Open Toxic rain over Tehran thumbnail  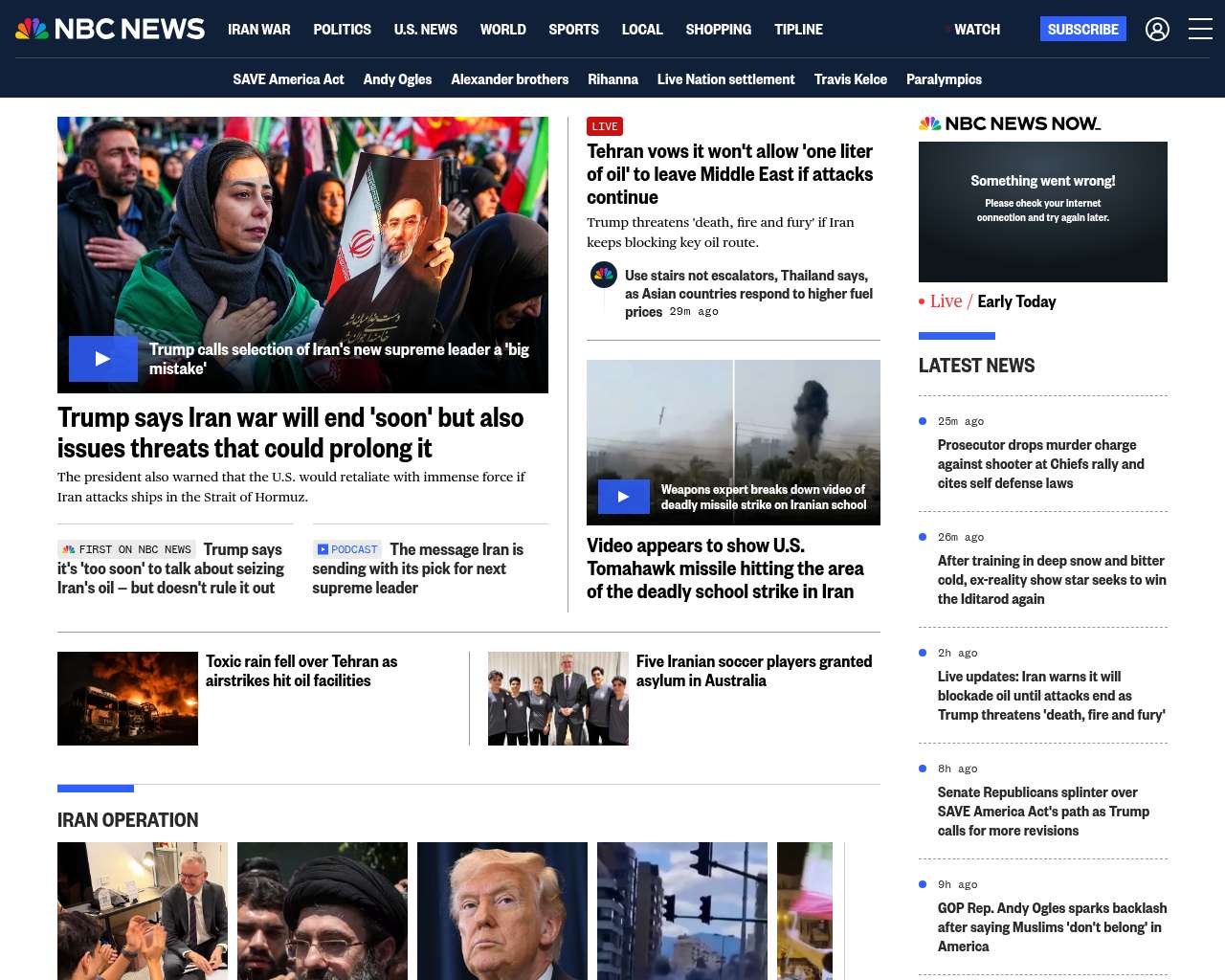pos(127,699)
